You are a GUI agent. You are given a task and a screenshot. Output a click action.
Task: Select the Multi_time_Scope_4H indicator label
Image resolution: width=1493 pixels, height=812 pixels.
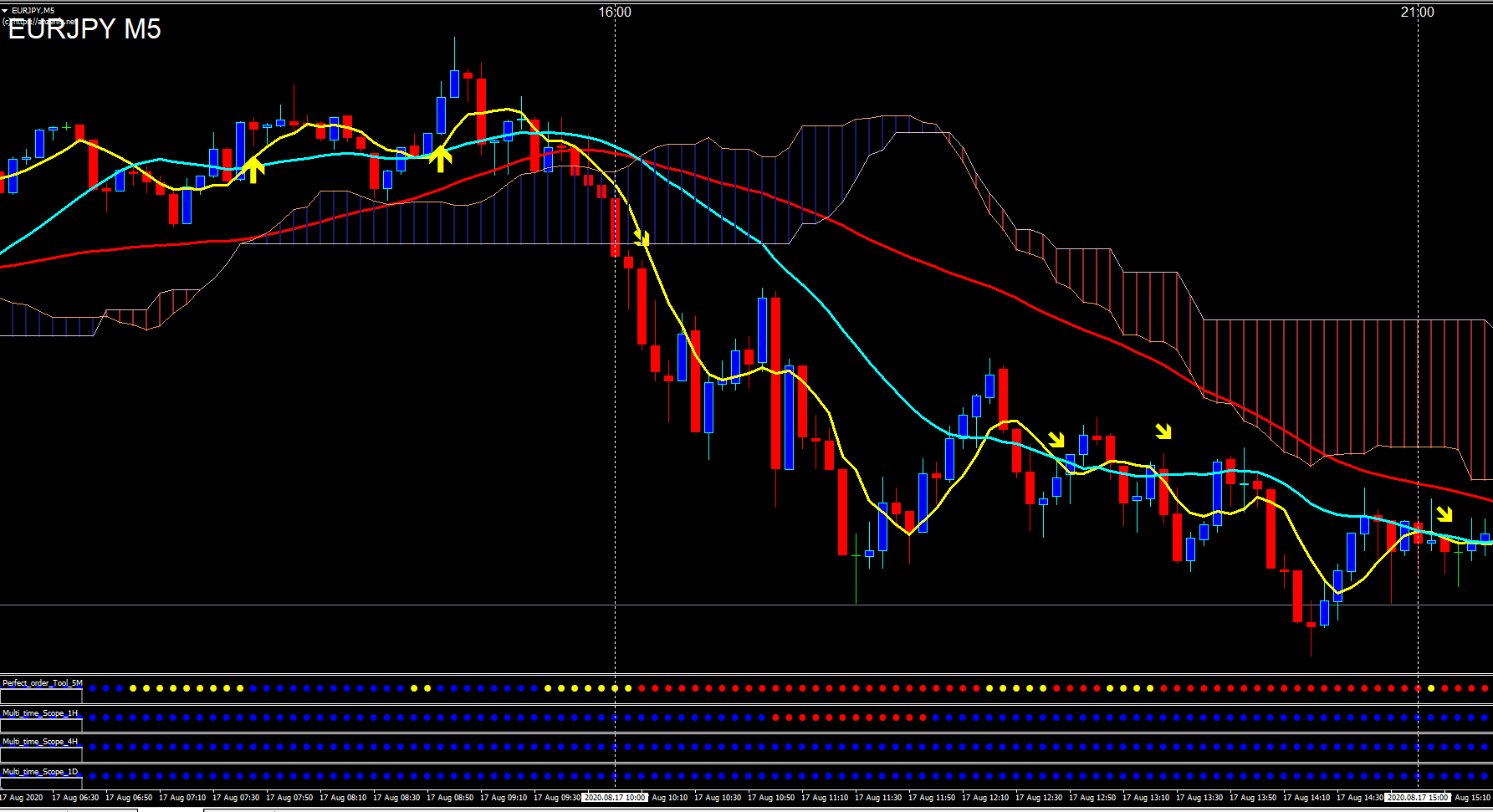[x=40, y=742]
